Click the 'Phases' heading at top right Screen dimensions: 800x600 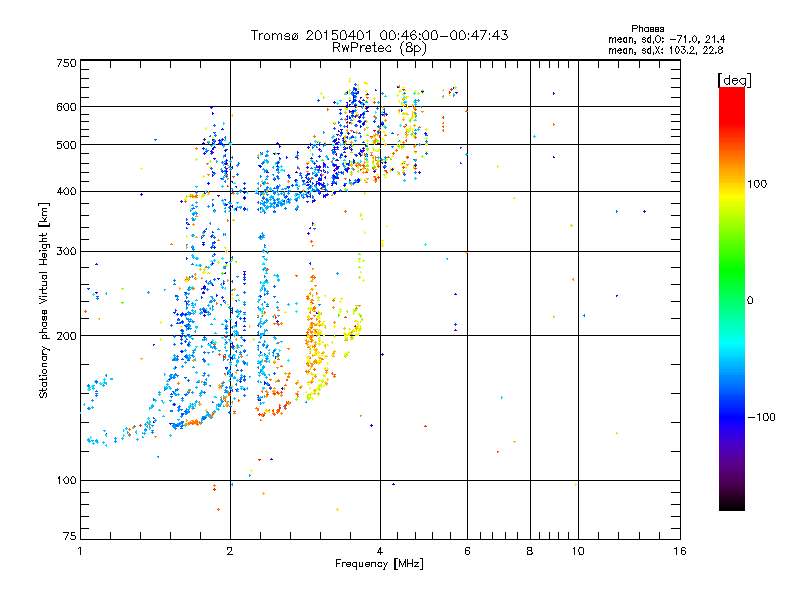pos(647,29)
